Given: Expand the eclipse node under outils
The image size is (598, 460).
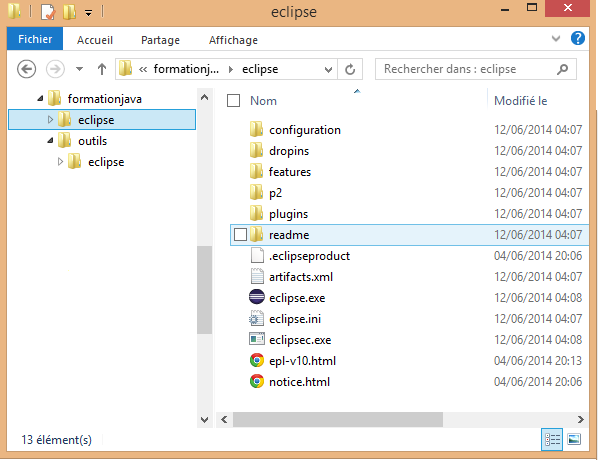Looking at the screenshot, I should click(x=60, y=162).
